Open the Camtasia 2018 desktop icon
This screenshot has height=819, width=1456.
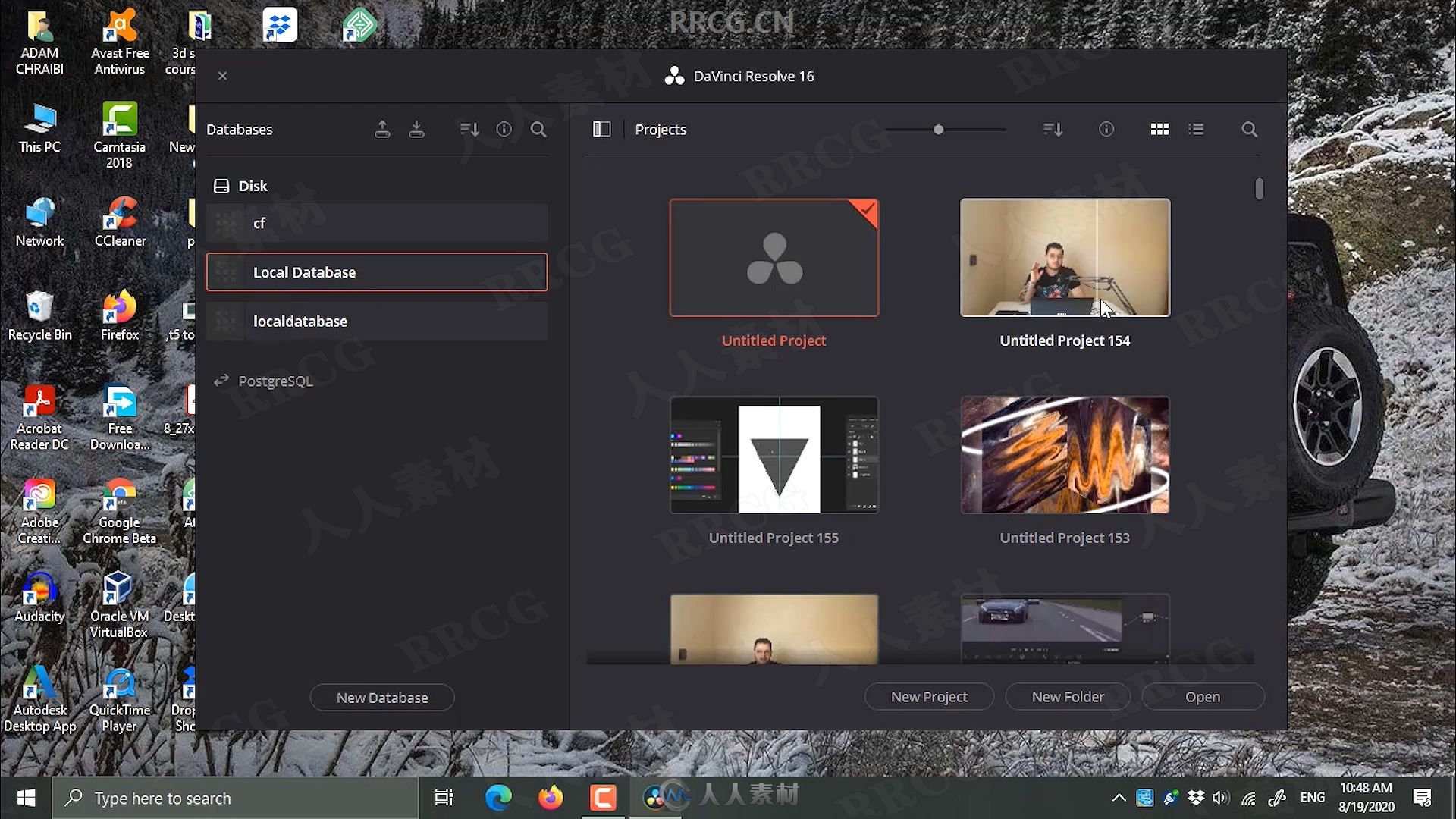tap(119, 136)
